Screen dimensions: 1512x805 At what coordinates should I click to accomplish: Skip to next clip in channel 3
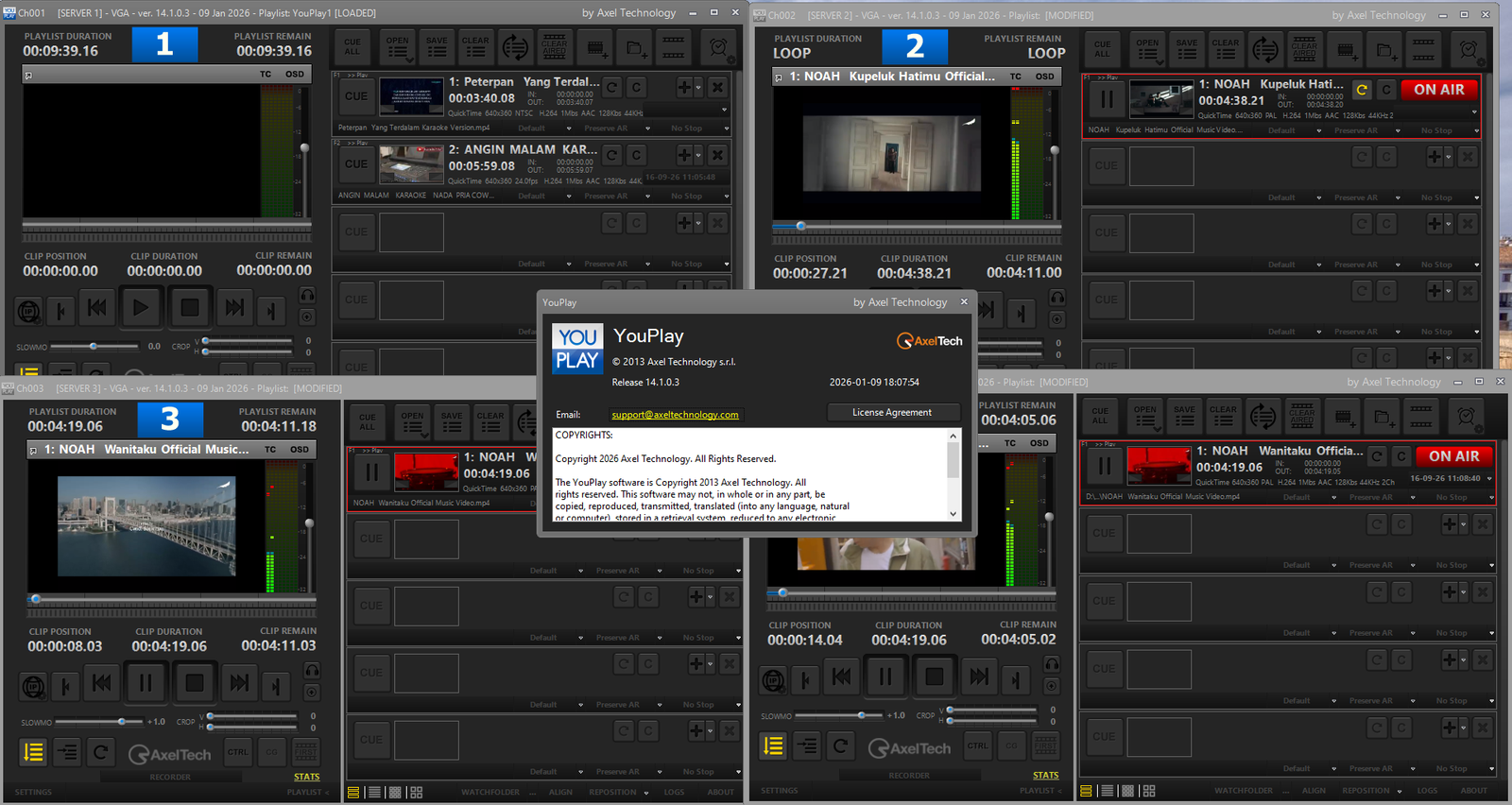coord(239,682)
